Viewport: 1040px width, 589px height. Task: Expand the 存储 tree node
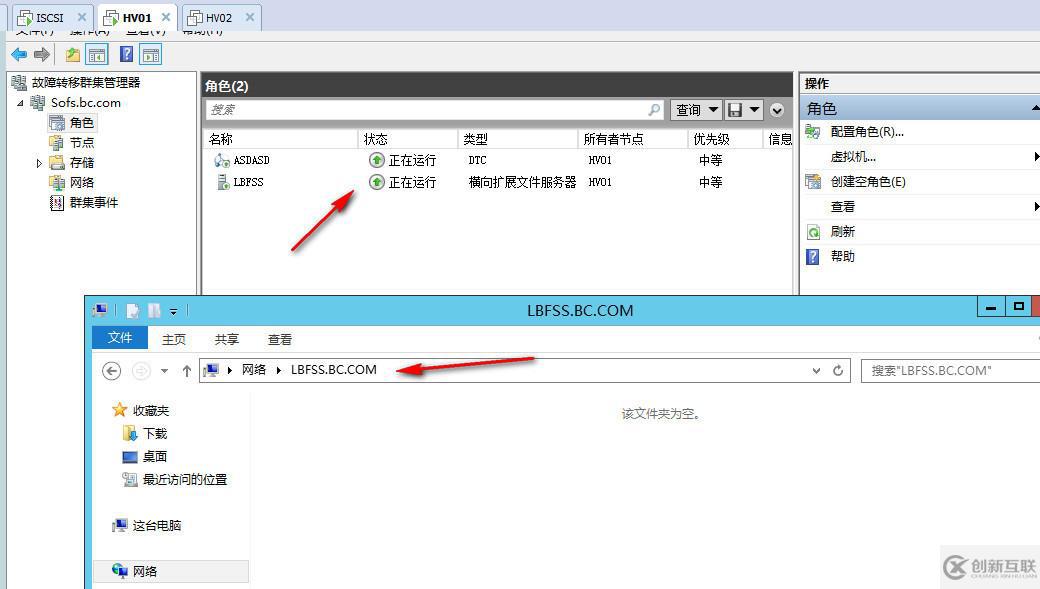39,163
